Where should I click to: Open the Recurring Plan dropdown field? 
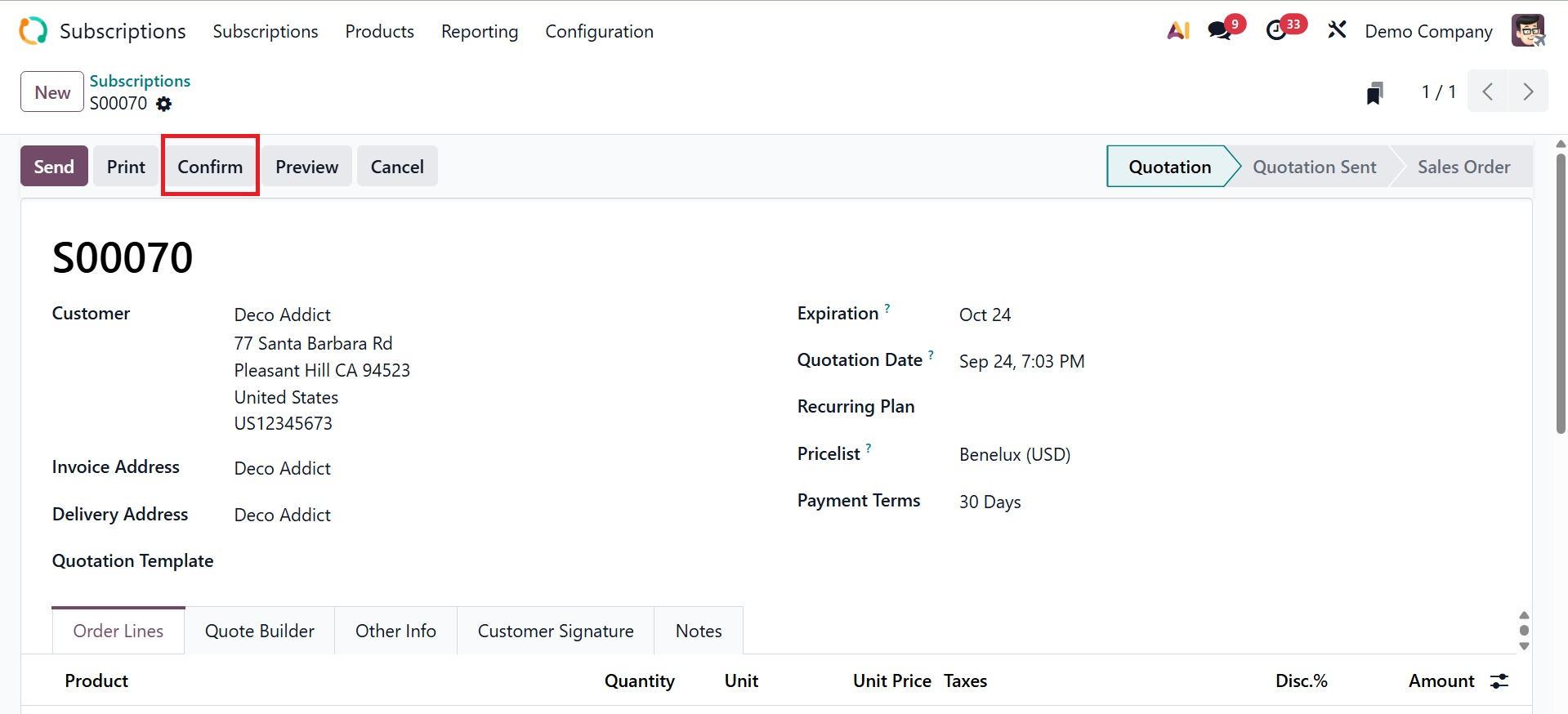click(x=1144, y=407)
